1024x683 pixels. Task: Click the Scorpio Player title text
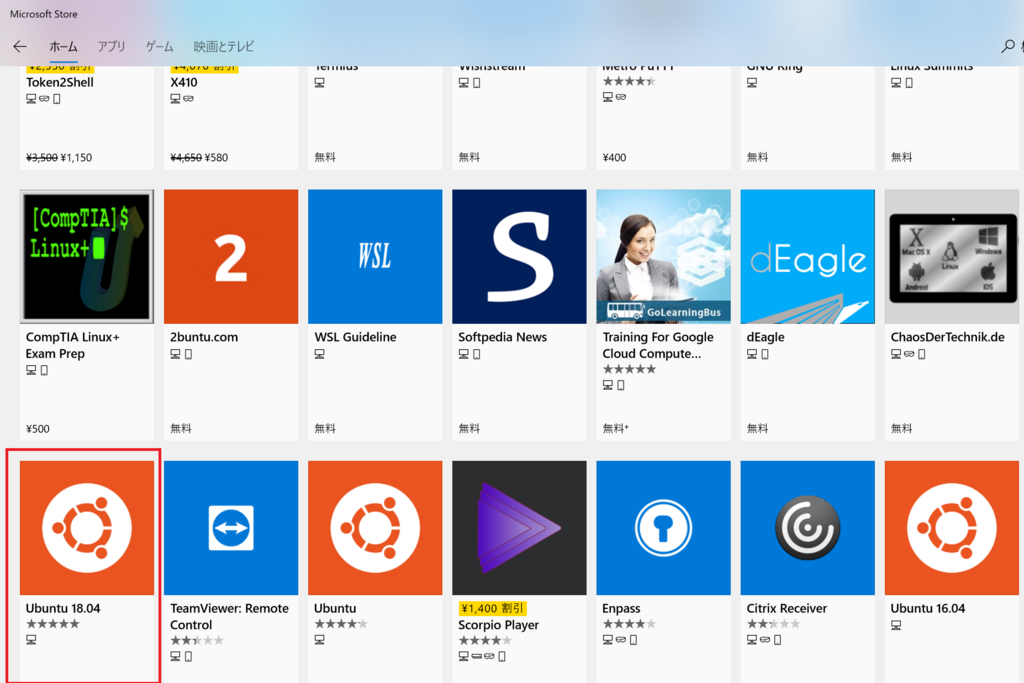tap(498, 625)
